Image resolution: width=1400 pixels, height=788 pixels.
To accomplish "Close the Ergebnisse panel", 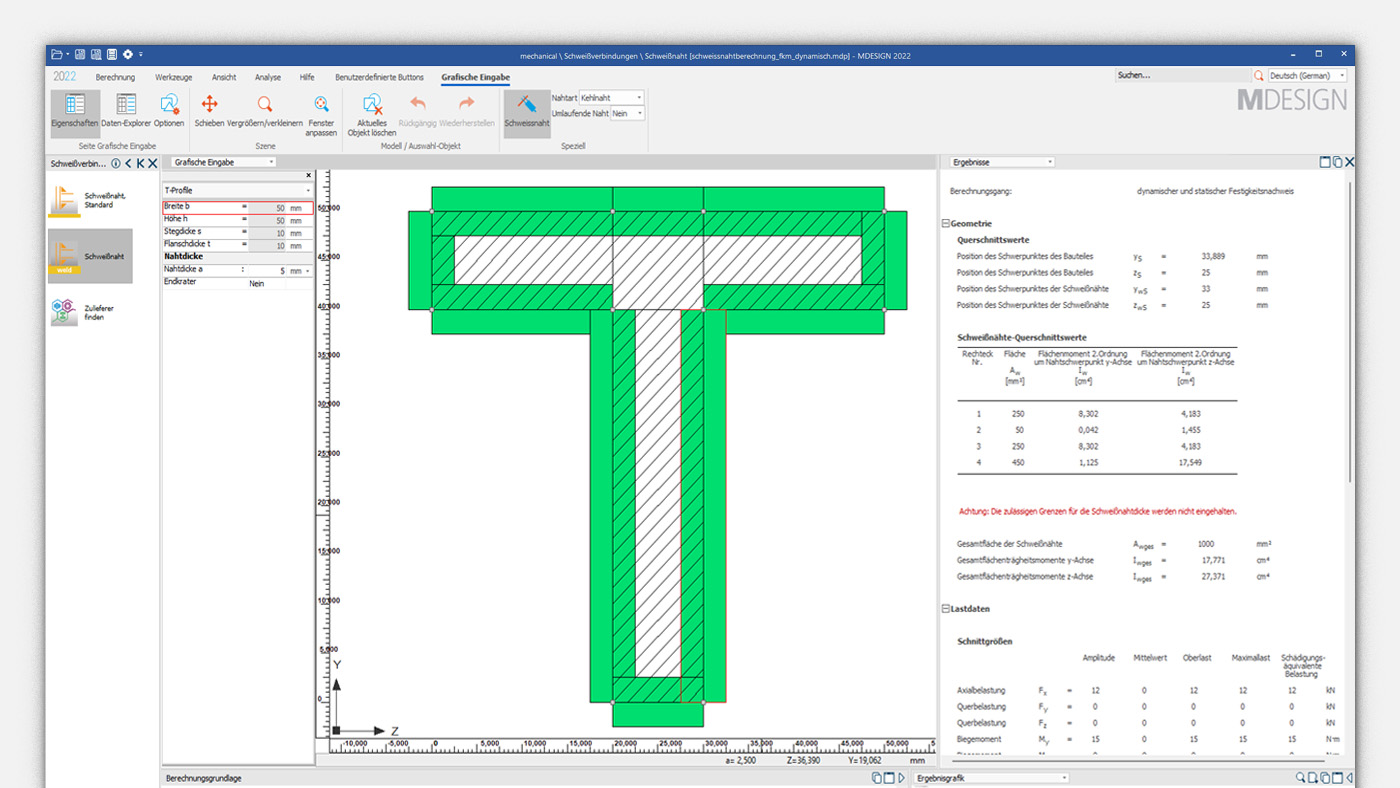I will pyautogui.click(x=1349, y=162).
